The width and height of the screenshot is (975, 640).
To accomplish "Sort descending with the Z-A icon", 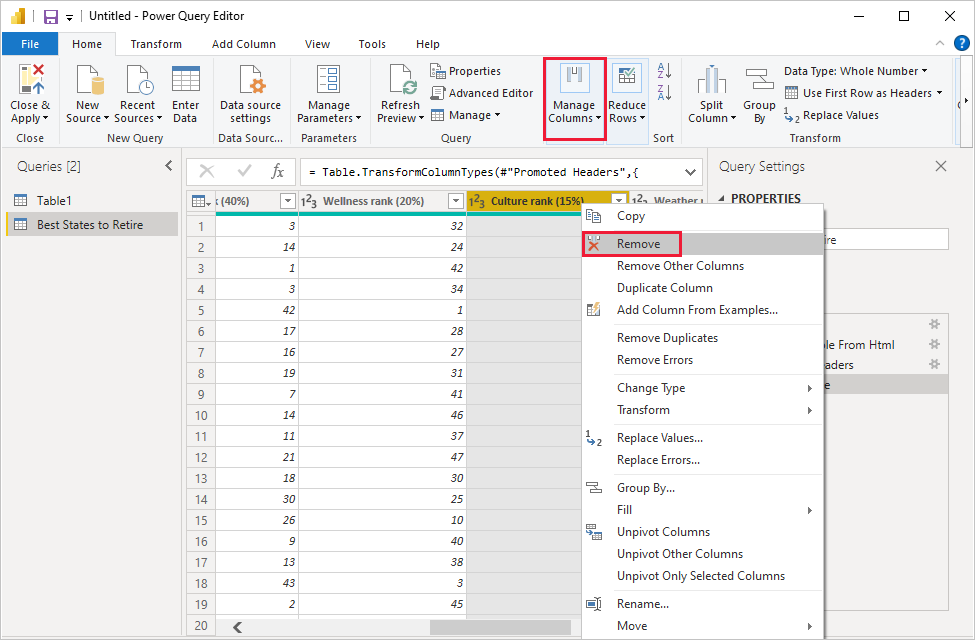I will tap(664, 93).
